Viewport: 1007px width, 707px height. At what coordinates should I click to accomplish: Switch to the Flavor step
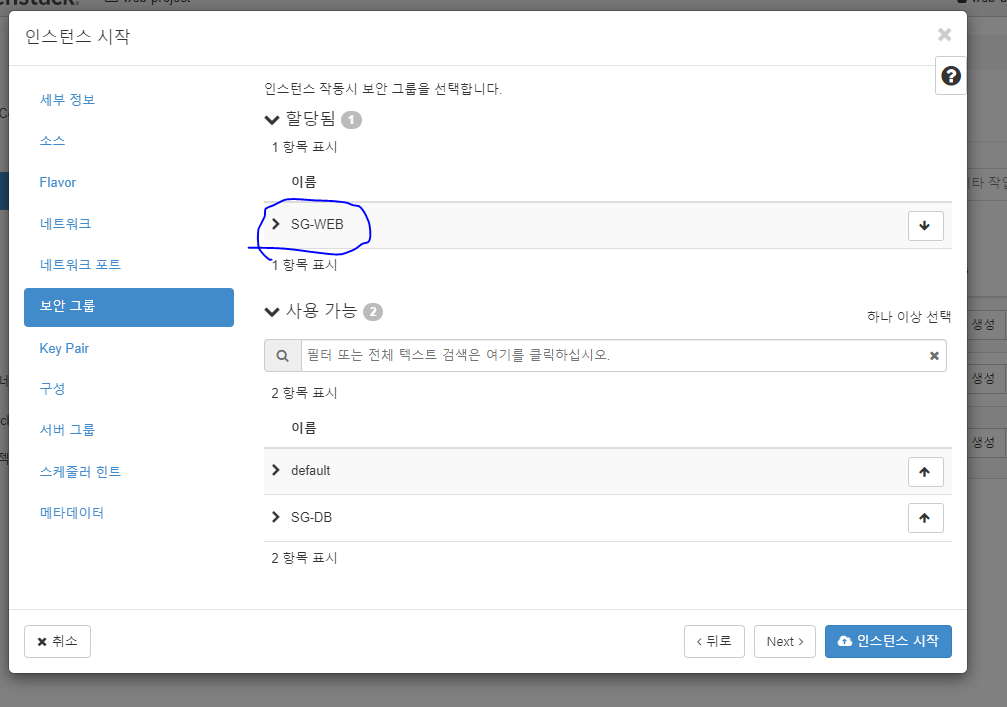coord(58,182)
